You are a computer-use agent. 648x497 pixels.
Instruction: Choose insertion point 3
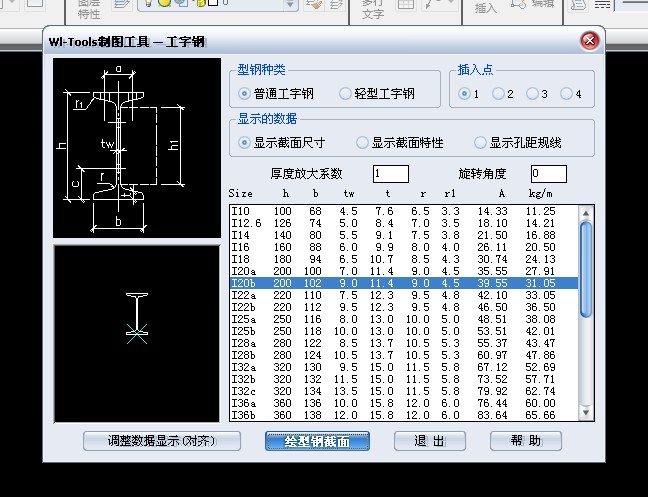(536, 94)
